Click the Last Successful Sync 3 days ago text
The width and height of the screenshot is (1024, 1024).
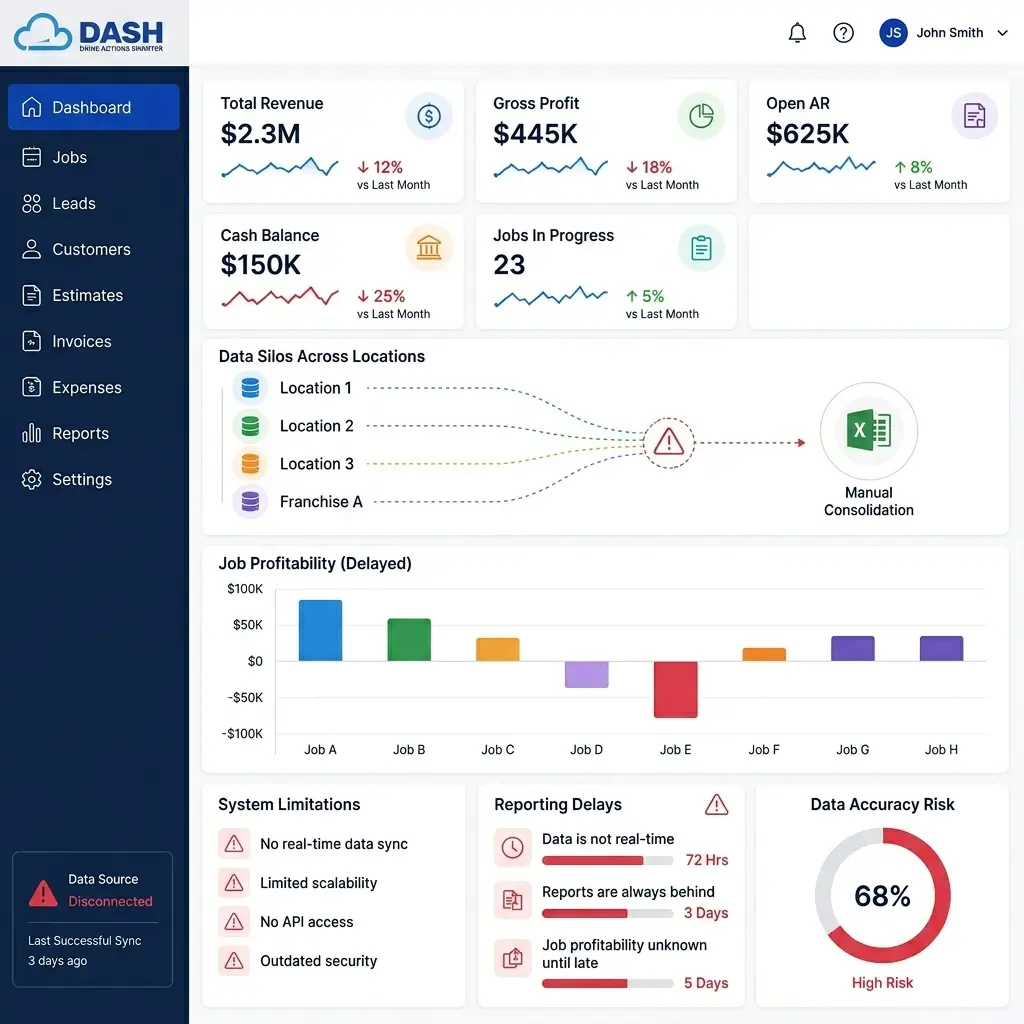tap(84, 951)
